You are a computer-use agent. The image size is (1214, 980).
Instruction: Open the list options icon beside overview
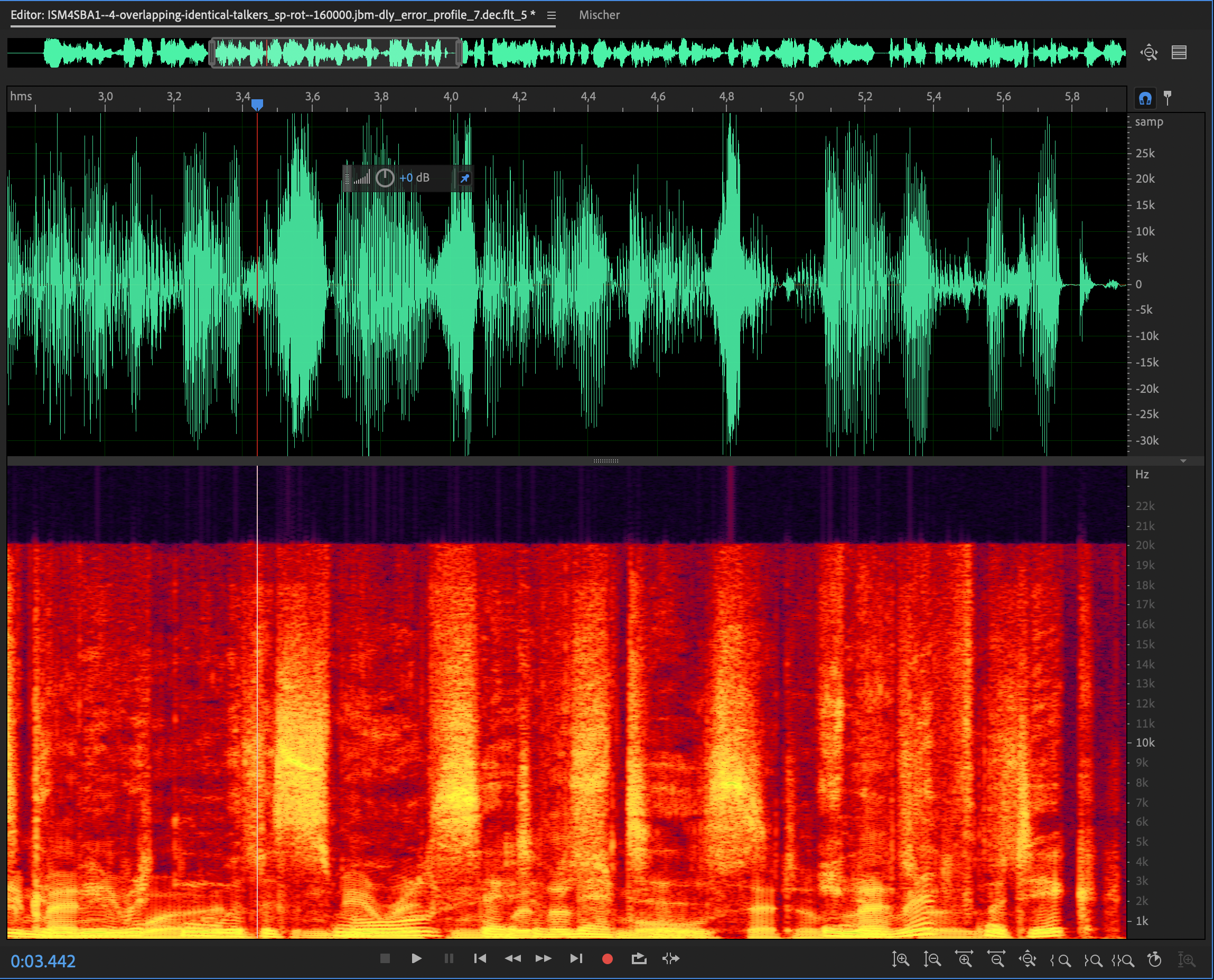[1179, 52]
